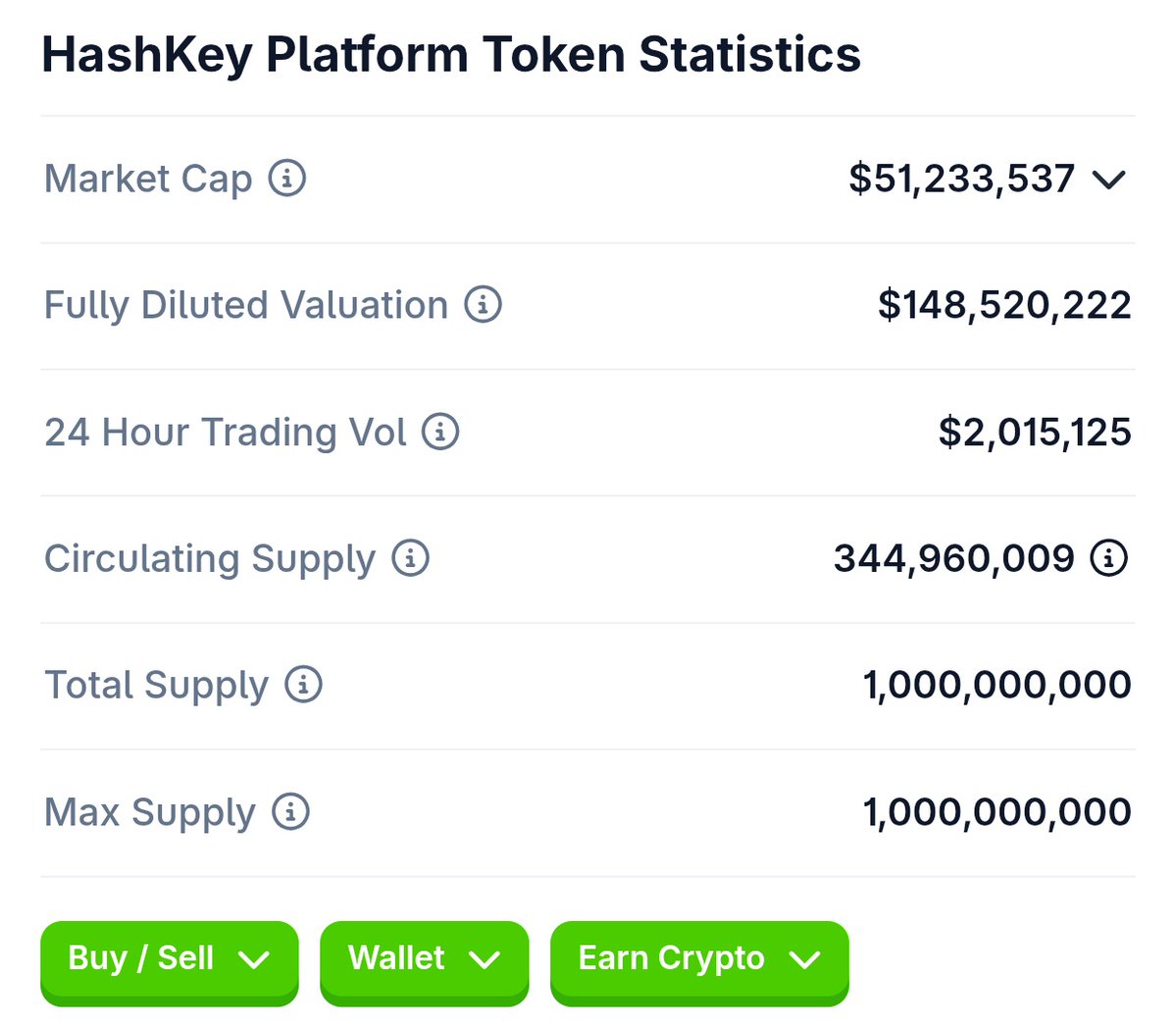1176x1030 pixels.
Task: Click the HashKey Platform Token Statistics heading
Action: (451, 56)
